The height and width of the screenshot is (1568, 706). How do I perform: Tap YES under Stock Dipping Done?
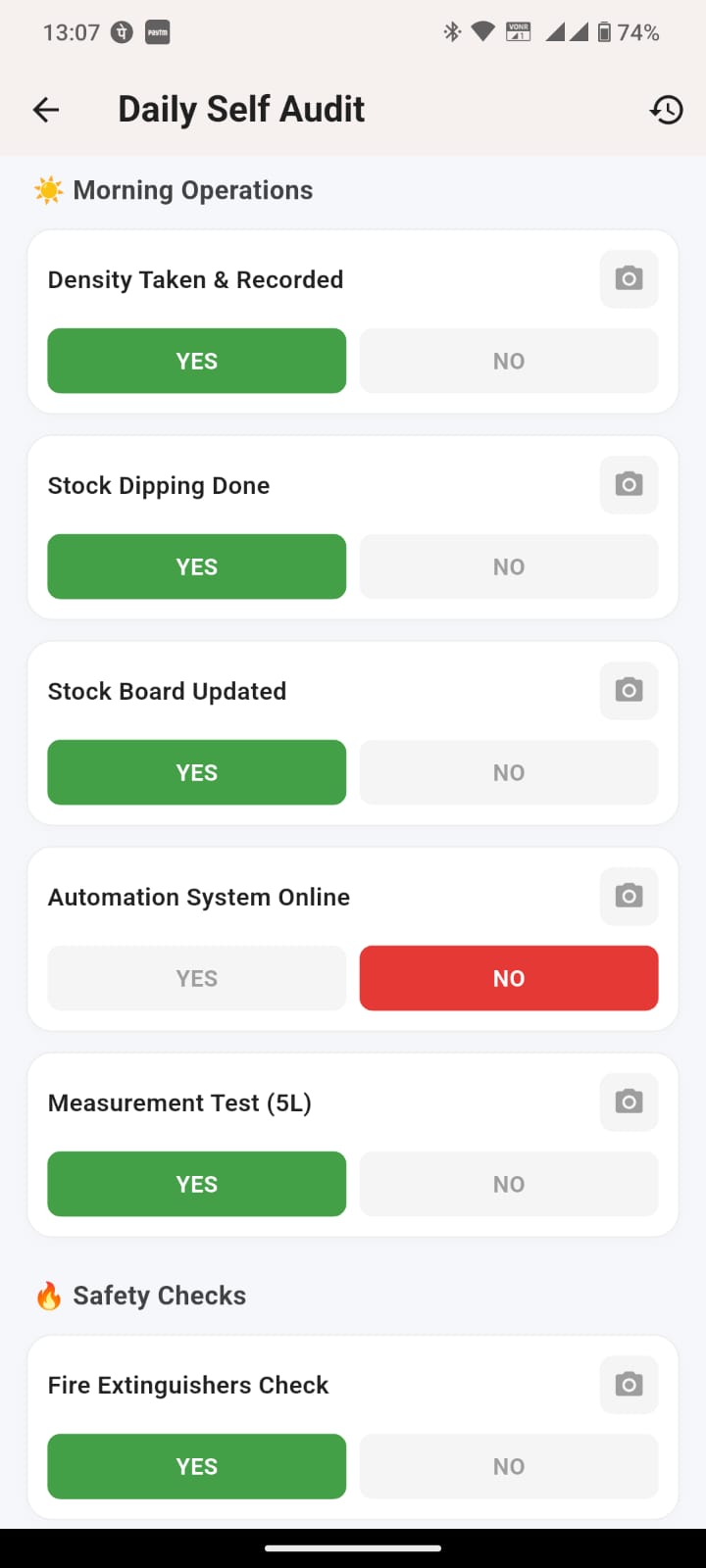click(x=196, y=566)
